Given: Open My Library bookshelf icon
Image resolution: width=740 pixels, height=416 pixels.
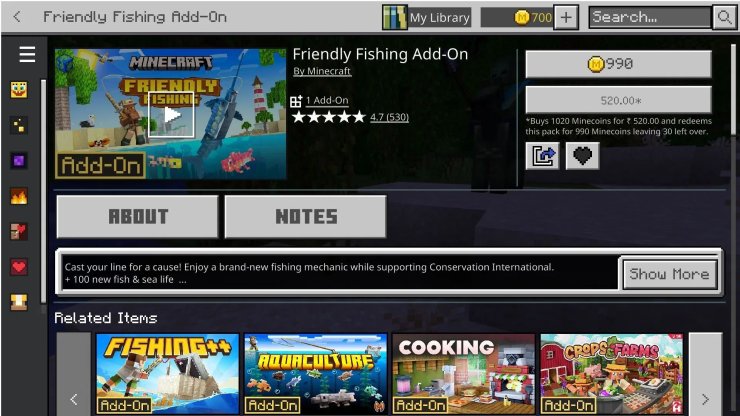Looking at the screenshot, I should pos(395,17).
